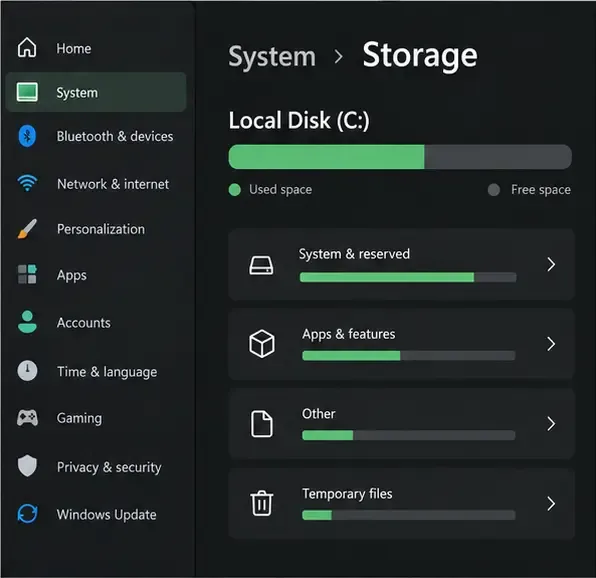This screenshot has width=596, height=578.
Task: Click the Apps grid icon
Action: (x=27, y=274)
